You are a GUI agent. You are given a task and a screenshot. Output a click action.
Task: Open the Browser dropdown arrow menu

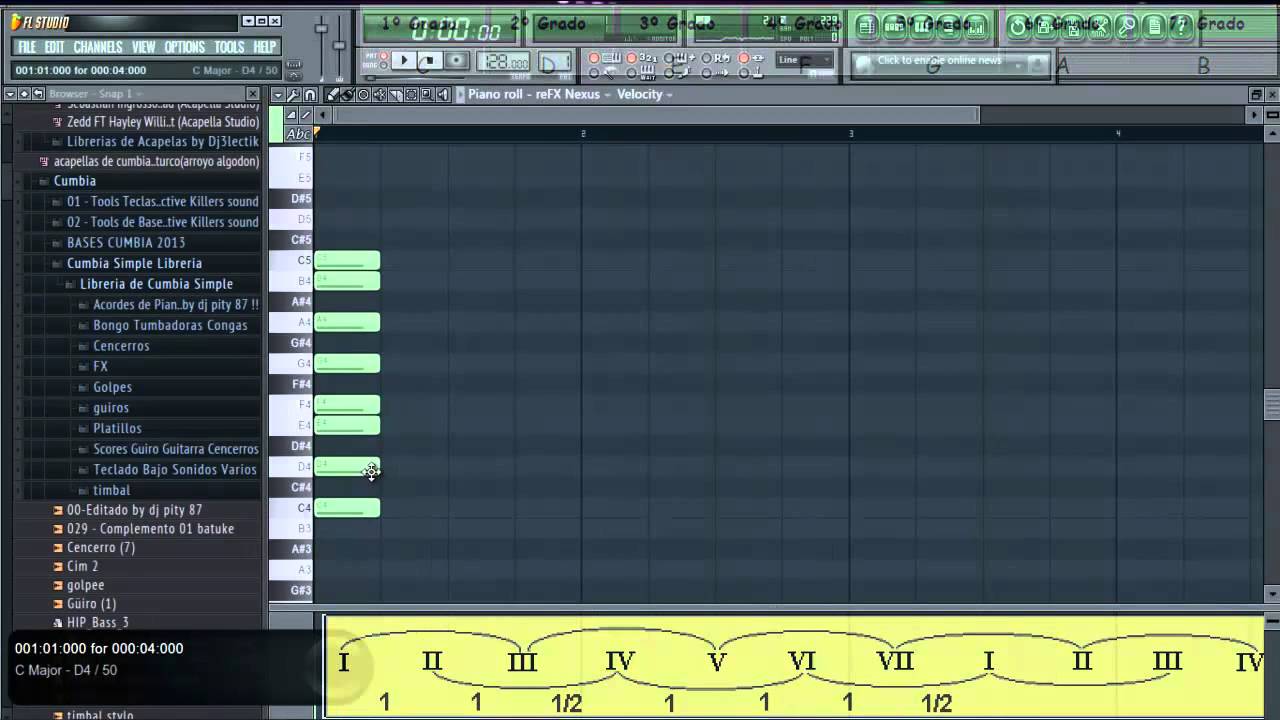(x=10, y=93)
